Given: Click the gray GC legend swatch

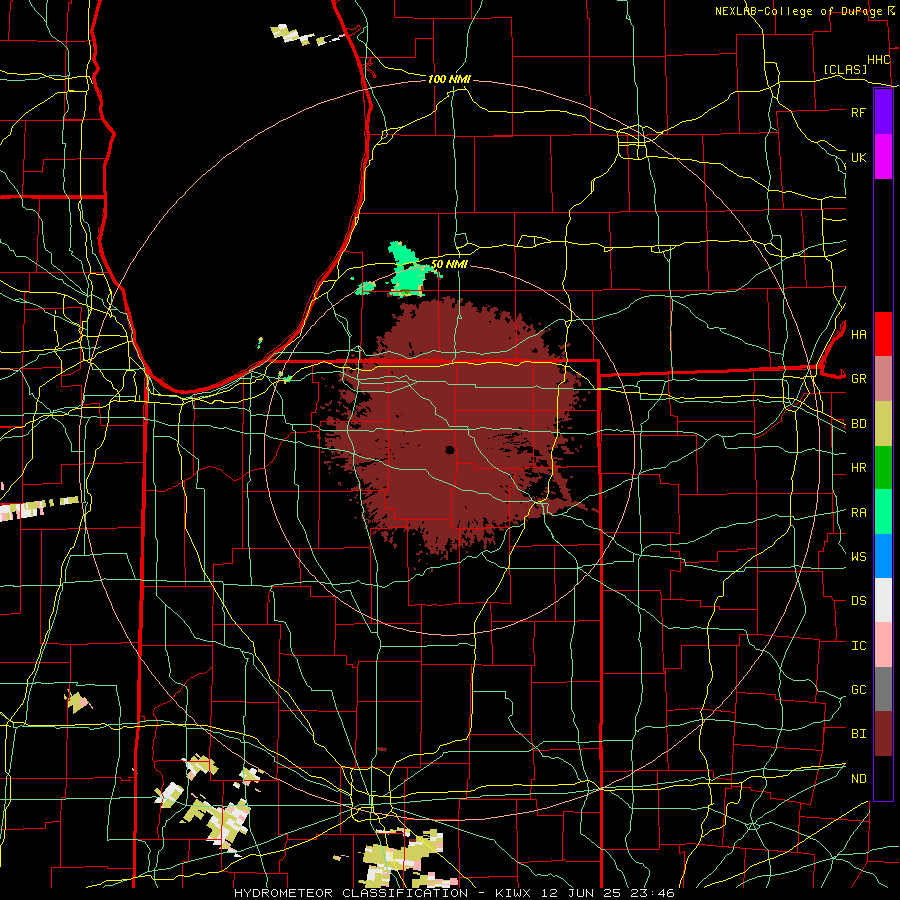Looking at the screenshot, I should coord(883,689).
